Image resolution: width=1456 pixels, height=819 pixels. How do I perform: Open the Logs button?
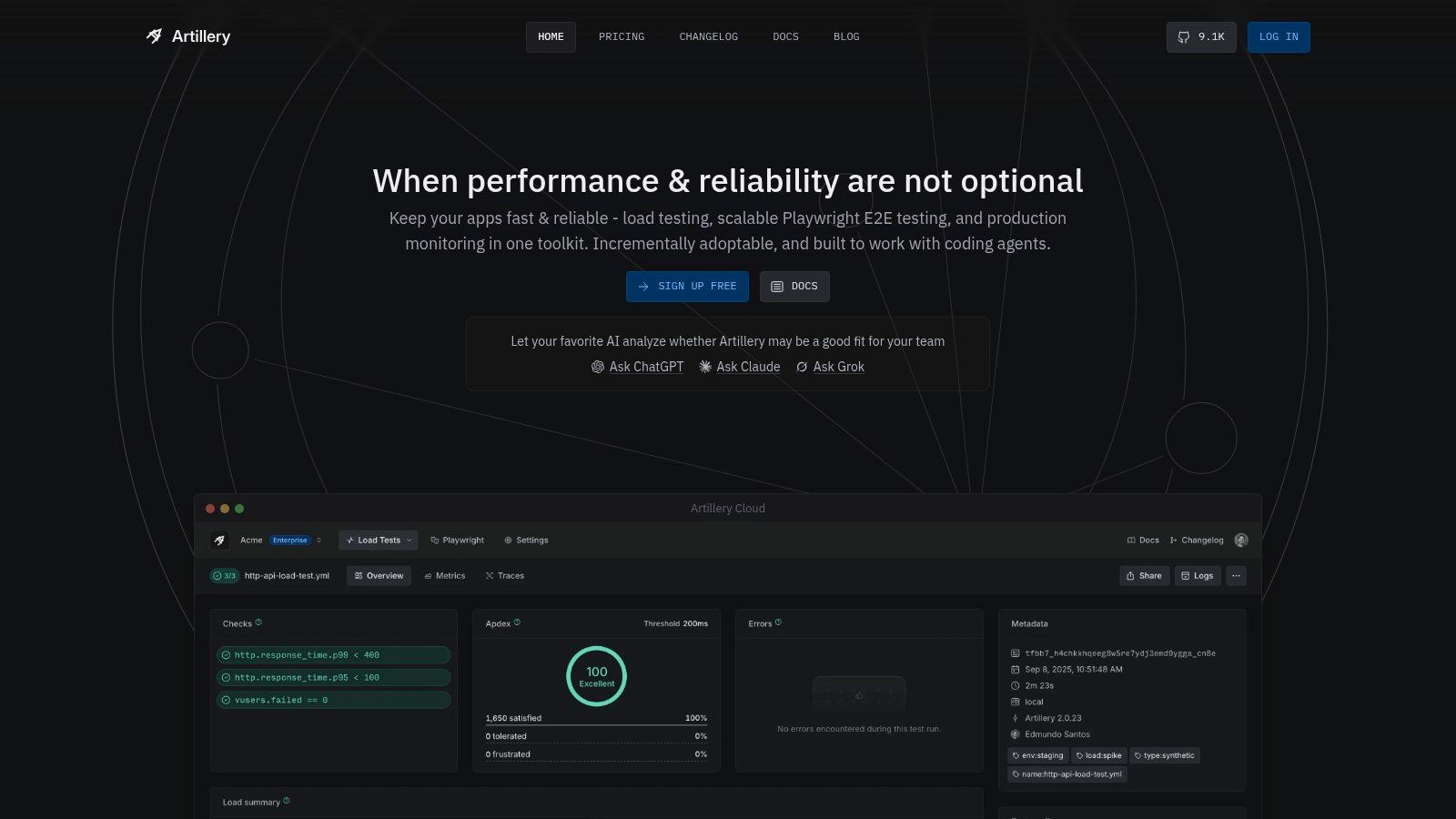pyautogui.click(x=1198, y=576)
